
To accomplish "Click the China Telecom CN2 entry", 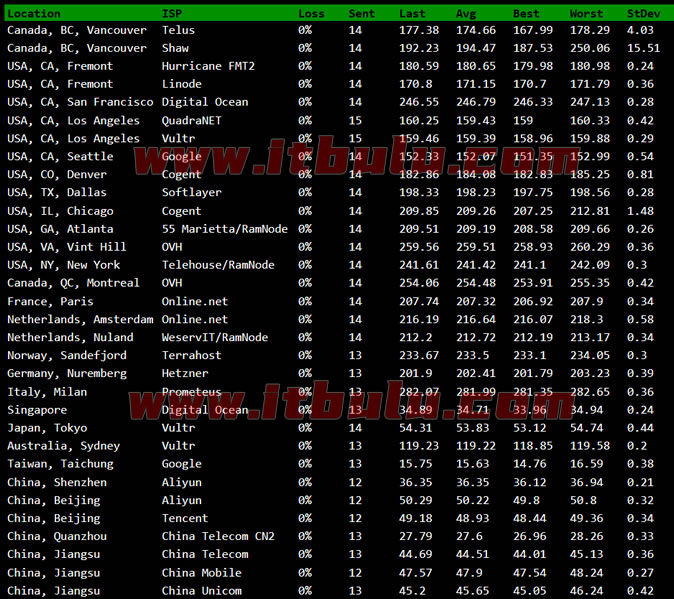I will (x=218, y=537).
